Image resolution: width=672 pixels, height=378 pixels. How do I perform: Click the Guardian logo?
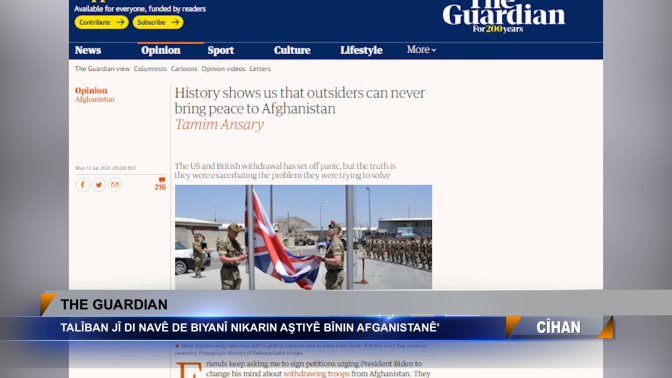504,16
